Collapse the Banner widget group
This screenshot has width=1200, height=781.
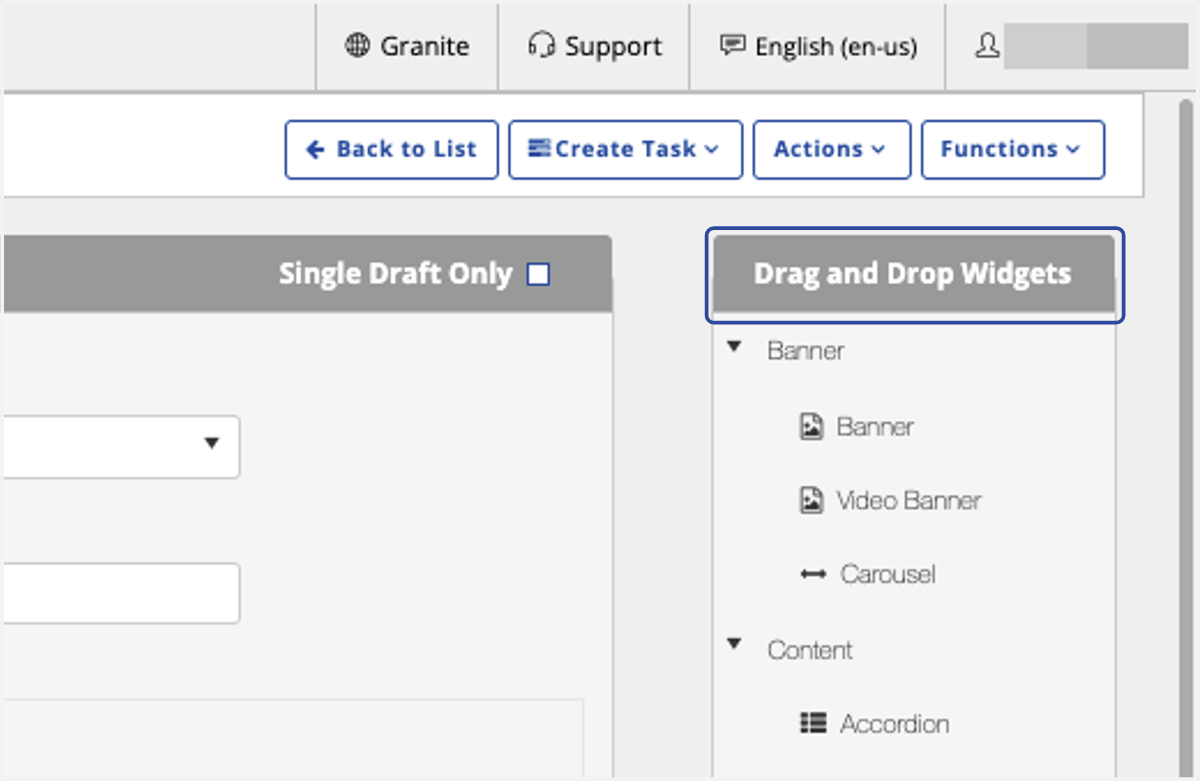click(735, 347)
